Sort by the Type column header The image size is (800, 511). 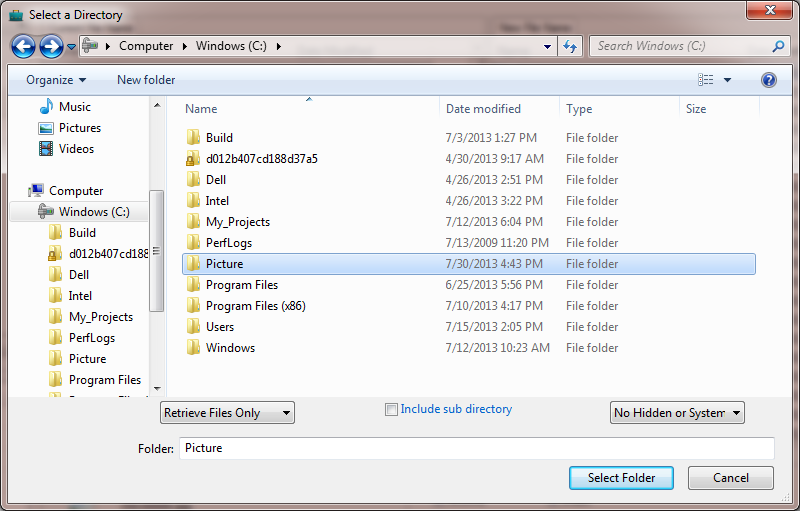click(579, 109)
